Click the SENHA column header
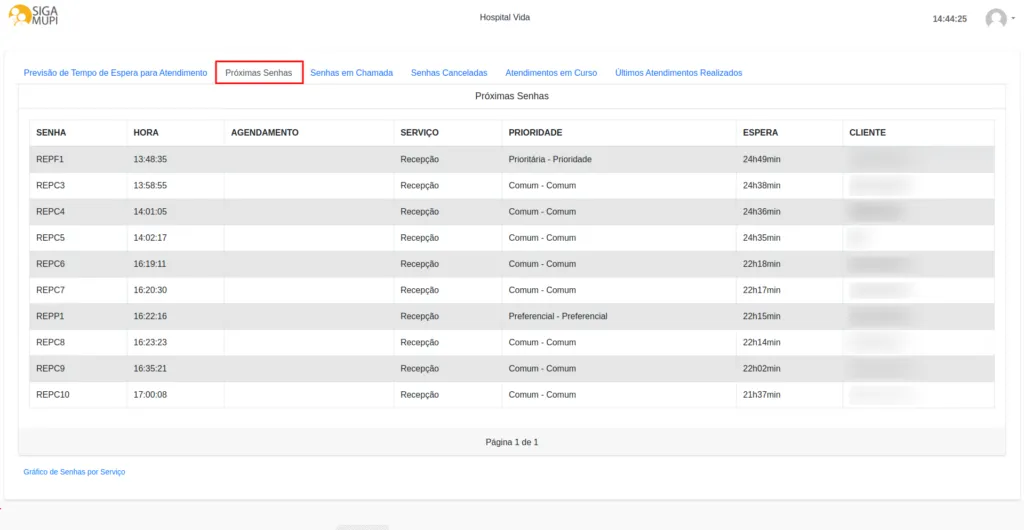 coord(51,133)
